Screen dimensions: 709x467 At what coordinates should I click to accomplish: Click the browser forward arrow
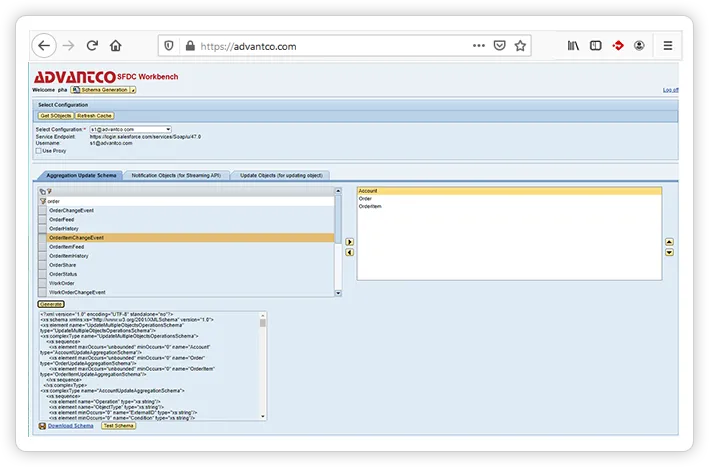pyautogui.click(x=68, y=46)
